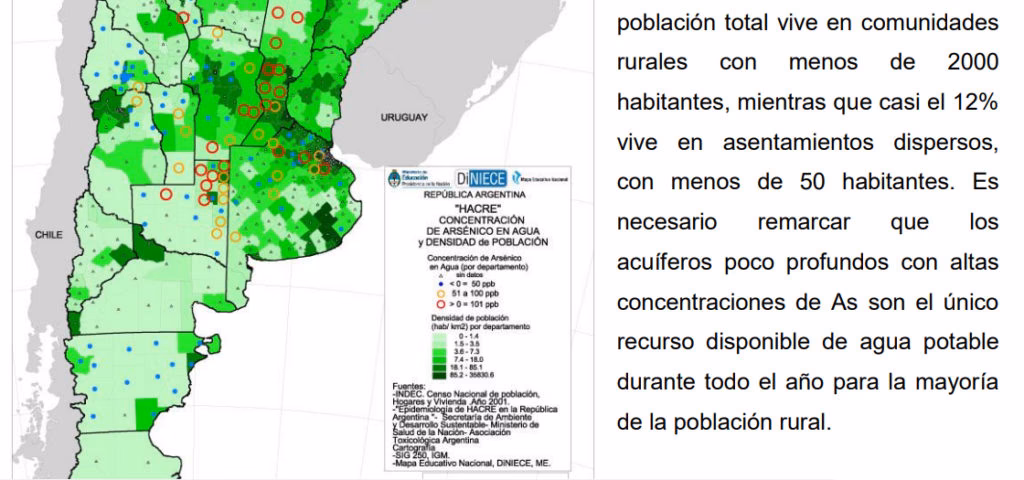Click '-SIG 250, IGM.' source line
Viewport: 1024px width, 480px height.
421,455
